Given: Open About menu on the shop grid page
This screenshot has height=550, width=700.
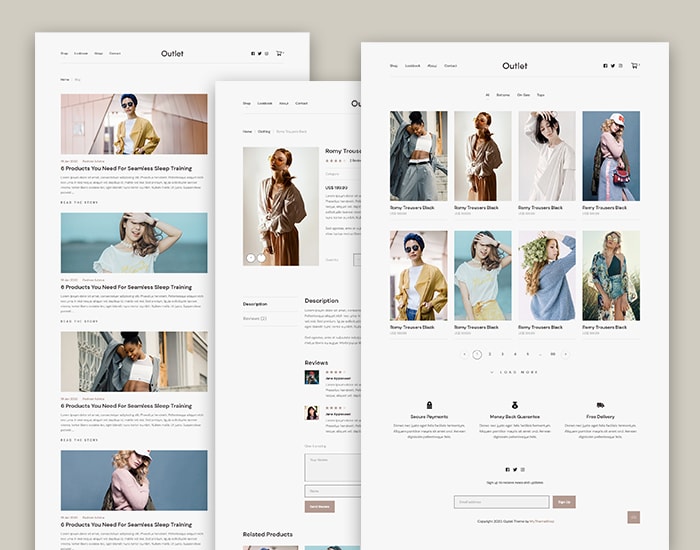Looking at the screenshot, I should 432,66.
